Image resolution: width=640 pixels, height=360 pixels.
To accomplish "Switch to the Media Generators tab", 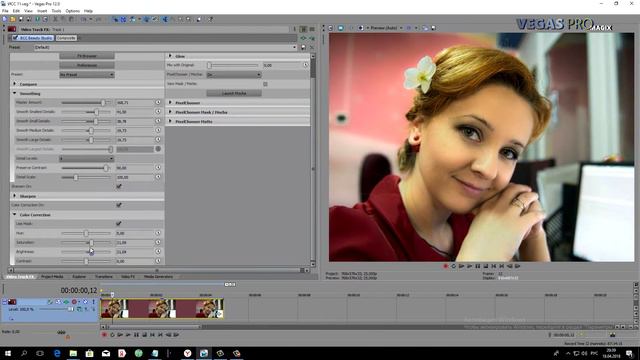I will [x=158, y=277].
